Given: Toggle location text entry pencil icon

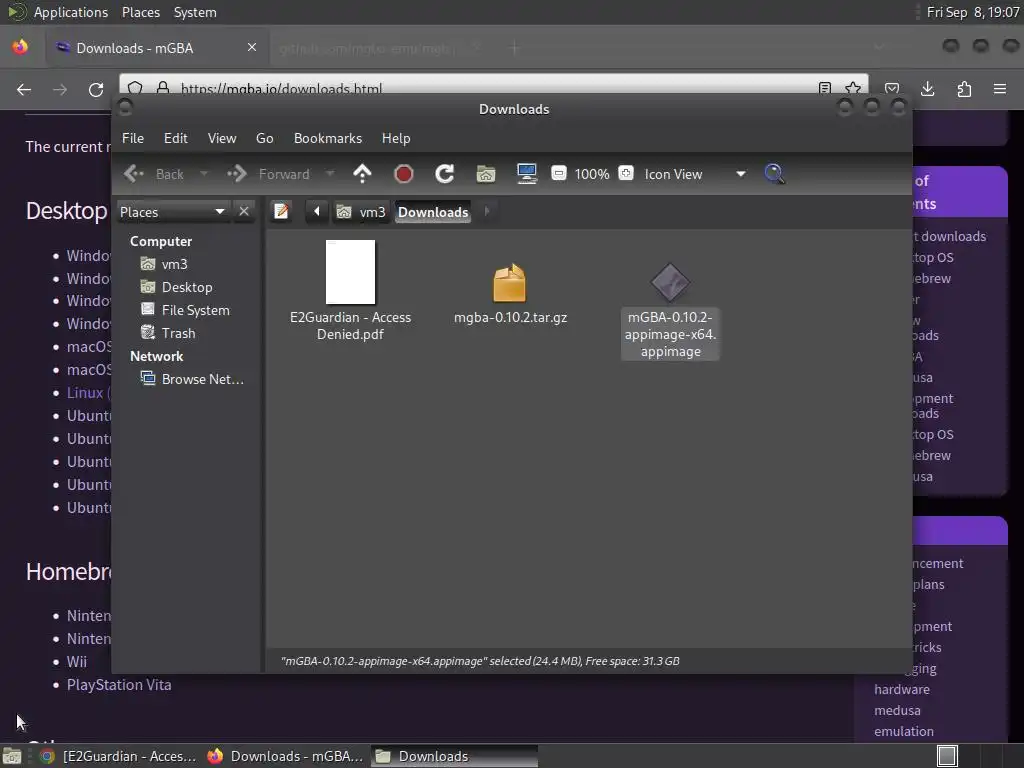Looking at the screenshot, I should pyautogui.click(x=281, y=212).
